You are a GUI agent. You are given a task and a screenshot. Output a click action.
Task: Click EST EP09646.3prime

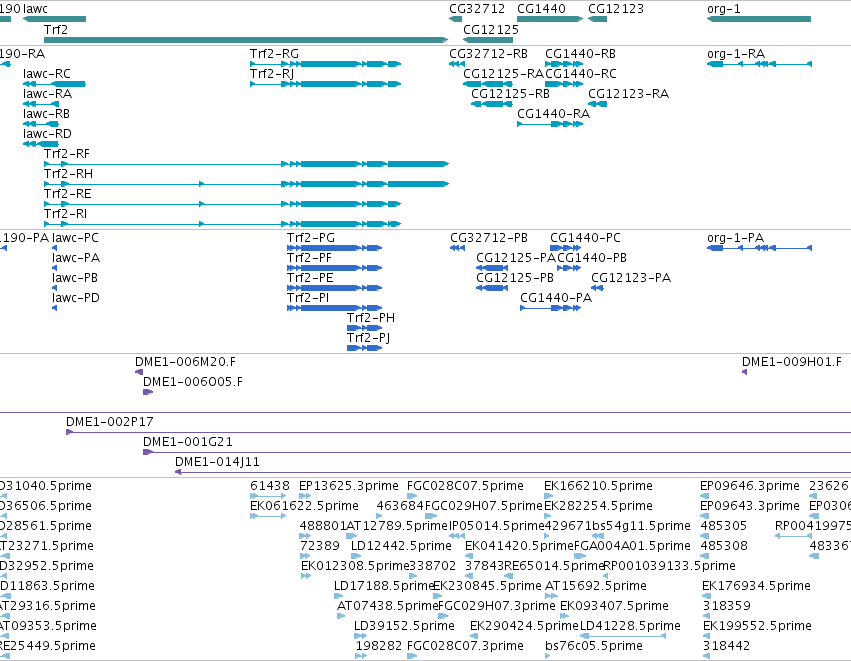[750, 486]
